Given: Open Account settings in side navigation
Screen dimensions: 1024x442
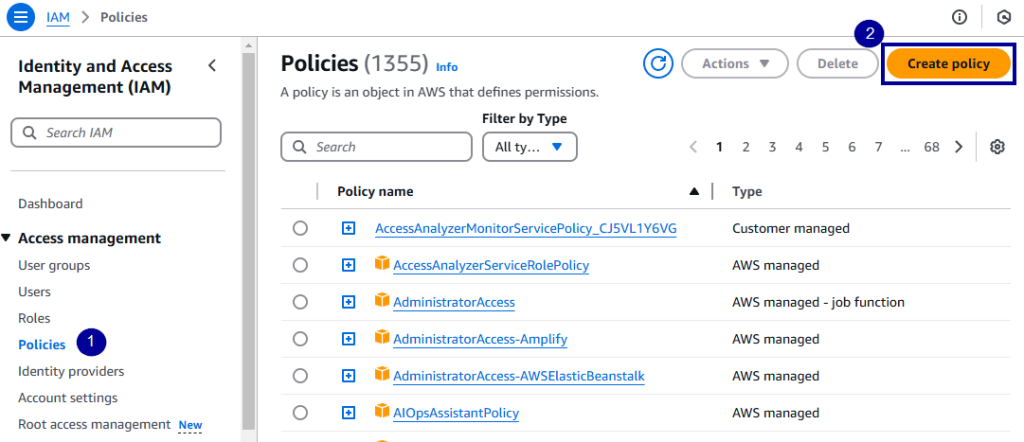Looking at the screenshot, I should point(68,398).
